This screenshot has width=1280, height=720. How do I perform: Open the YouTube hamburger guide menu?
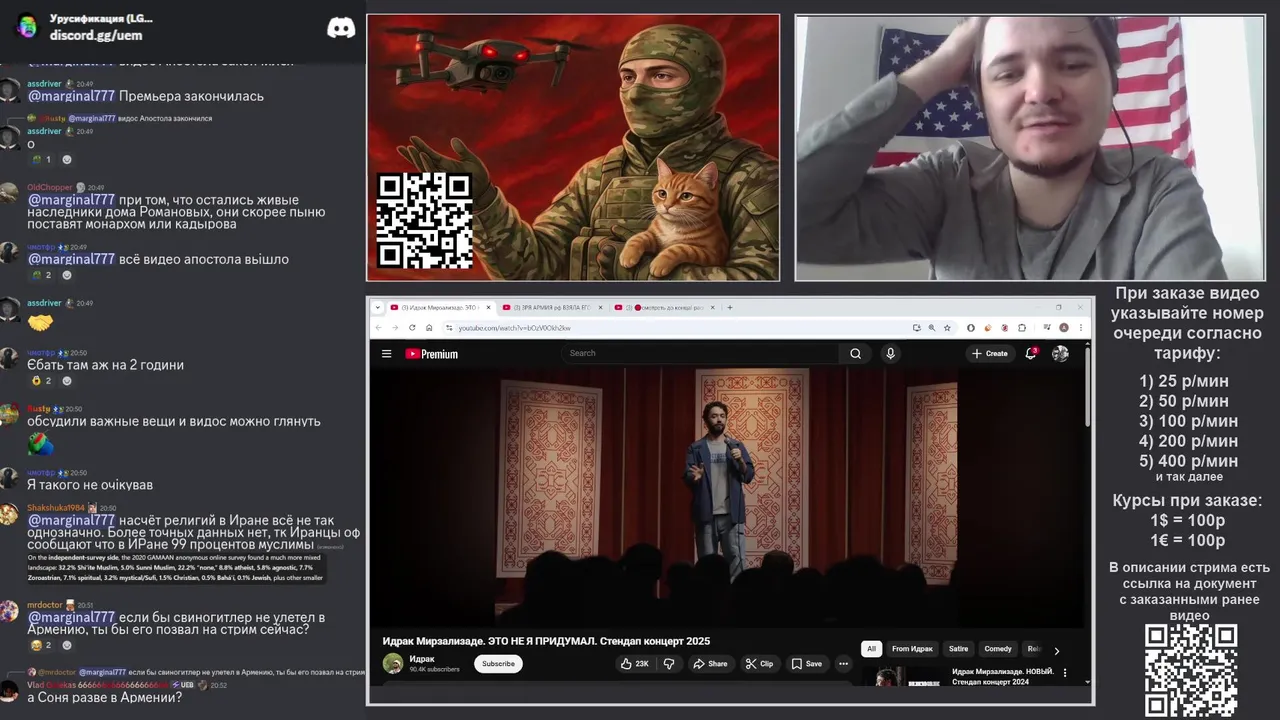pos(387,353)
